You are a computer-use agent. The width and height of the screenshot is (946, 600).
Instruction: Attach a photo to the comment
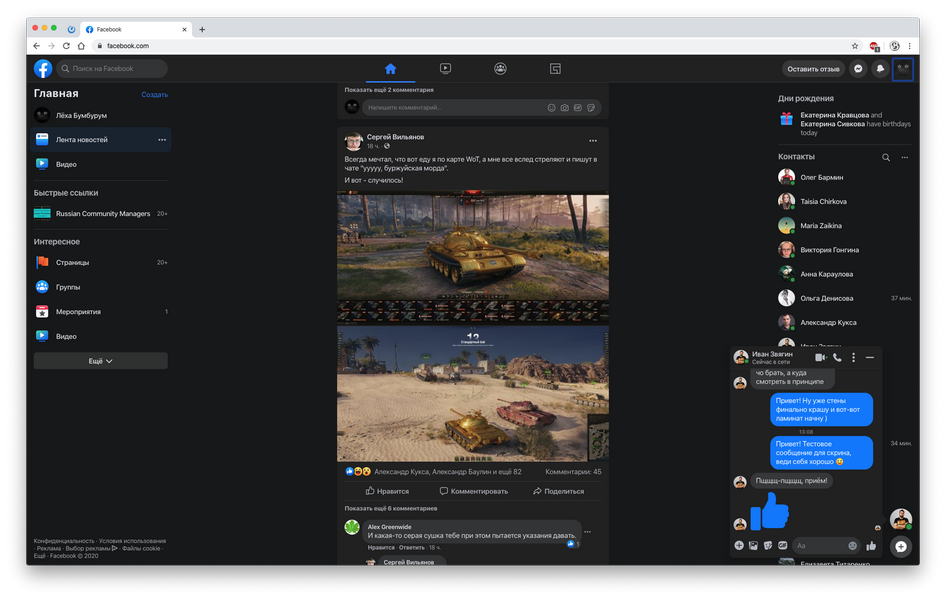coord(565,107)
